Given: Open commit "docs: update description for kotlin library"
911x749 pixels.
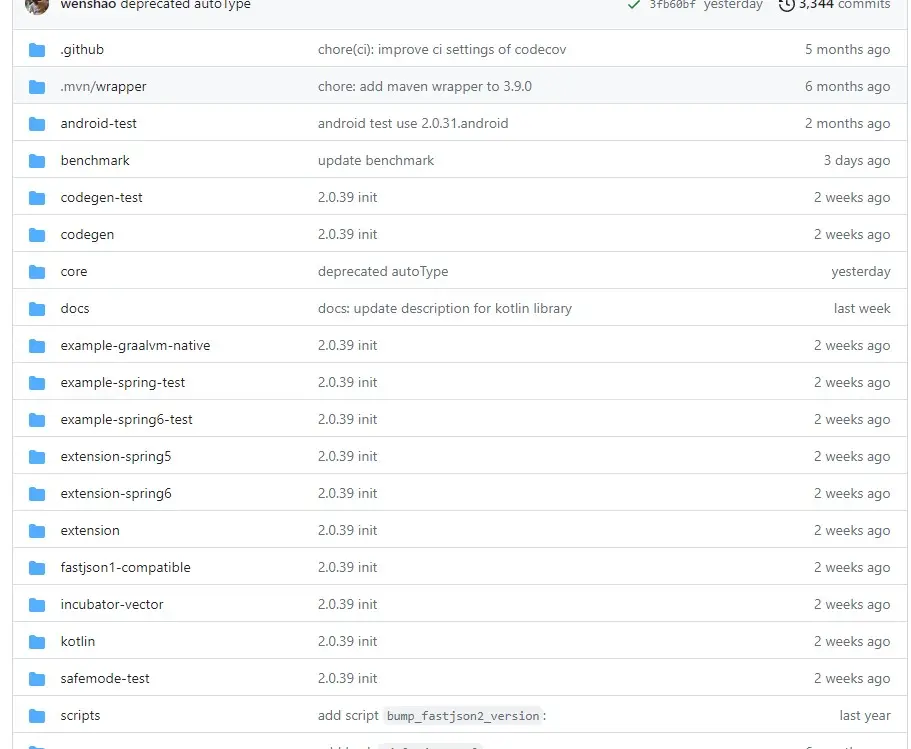Looking at the screenshot, I should click(x=444, y=309).
